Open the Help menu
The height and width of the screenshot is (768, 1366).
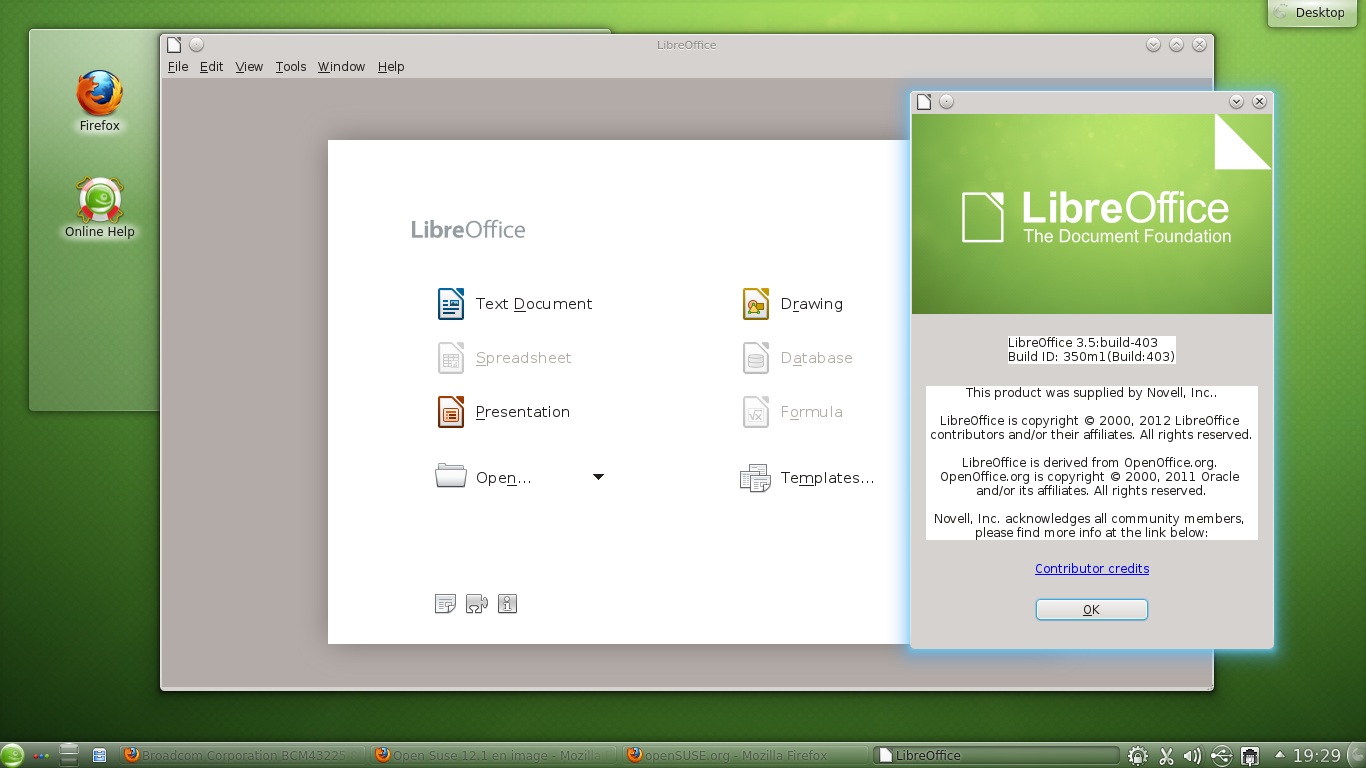[x=391, y=66]
